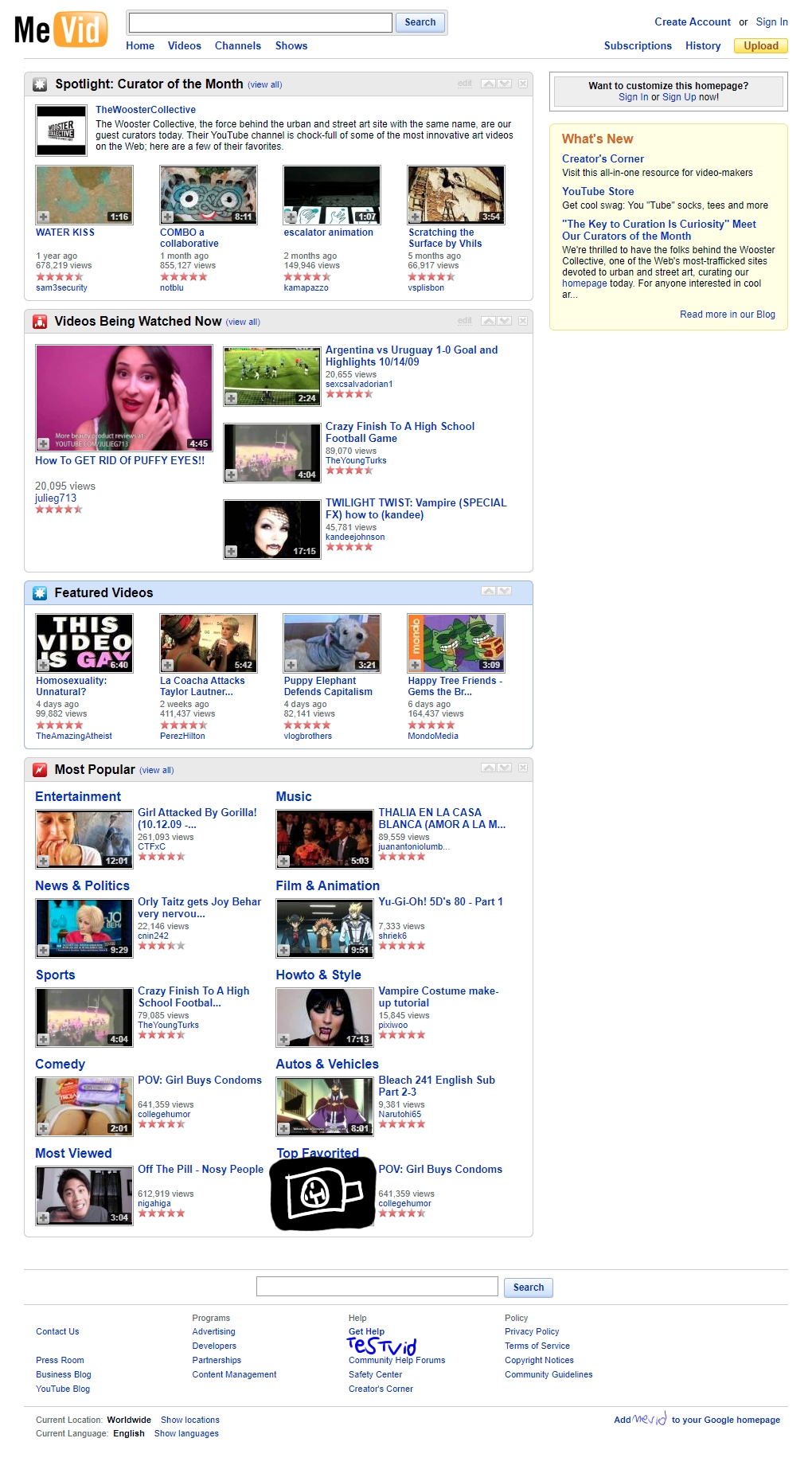Screen dimensions: 812x1481
Task: Add puffy eyes video to the queue
Action: (x=44, y=444)
